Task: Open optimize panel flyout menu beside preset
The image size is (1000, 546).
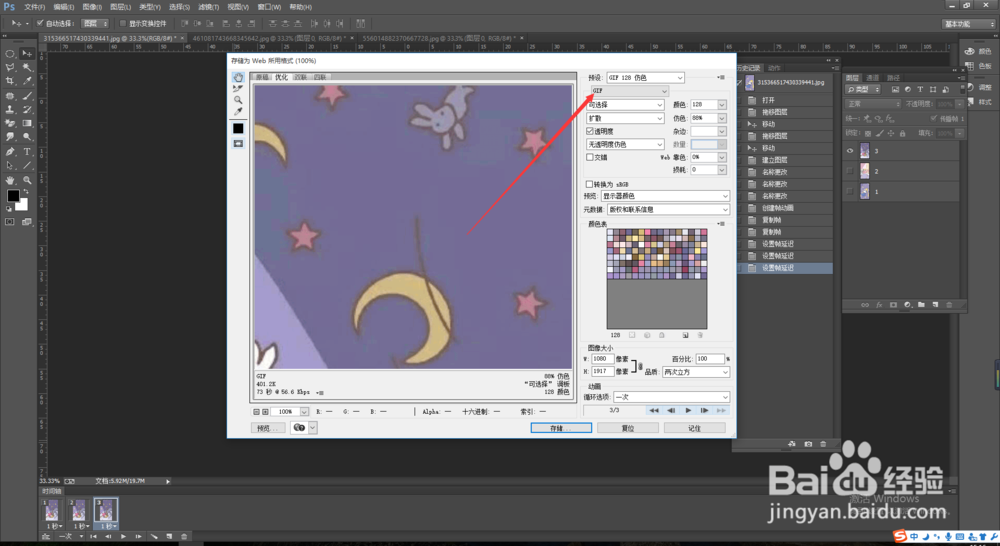Action: (721, 77)
